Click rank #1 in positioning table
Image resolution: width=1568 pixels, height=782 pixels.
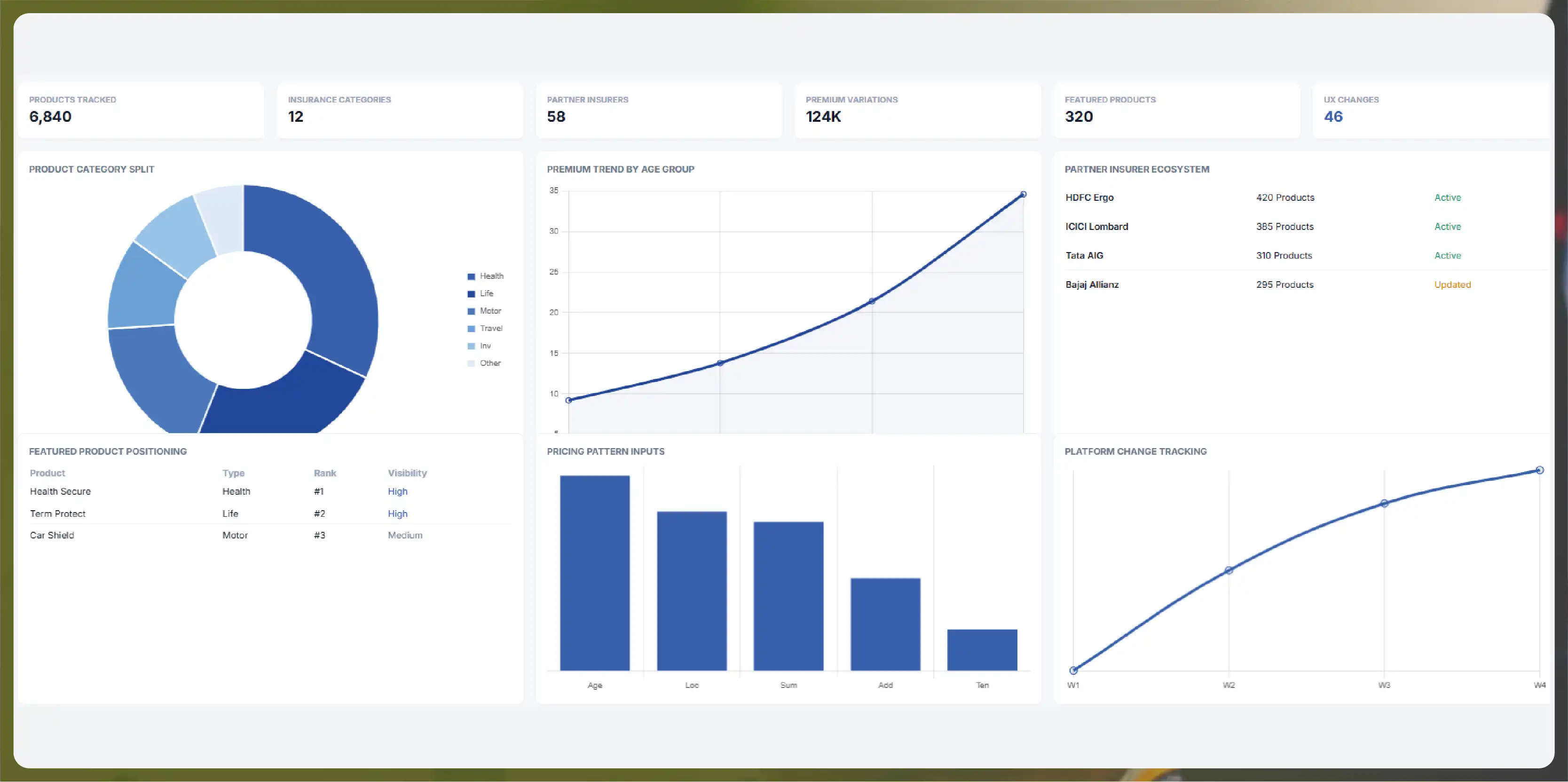[319, 492]
